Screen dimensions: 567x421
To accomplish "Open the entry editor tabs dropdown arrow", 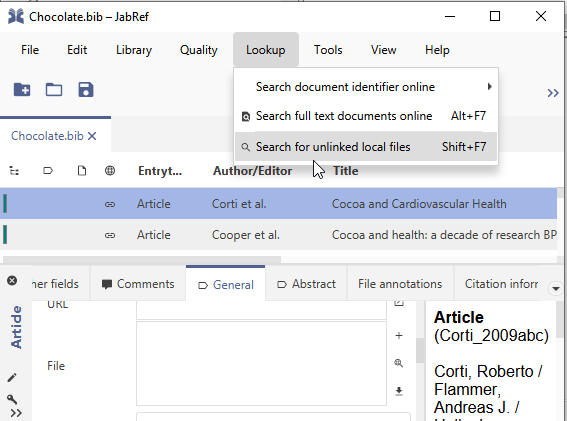I will pos(555,288).
